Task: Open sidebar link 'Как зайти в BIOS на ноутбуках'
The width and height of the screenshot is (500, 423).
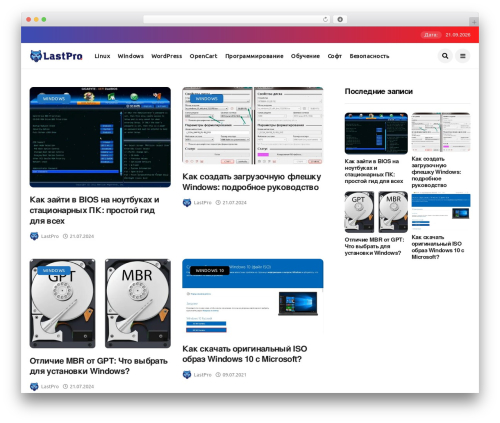Action: (x=374, y=171)
